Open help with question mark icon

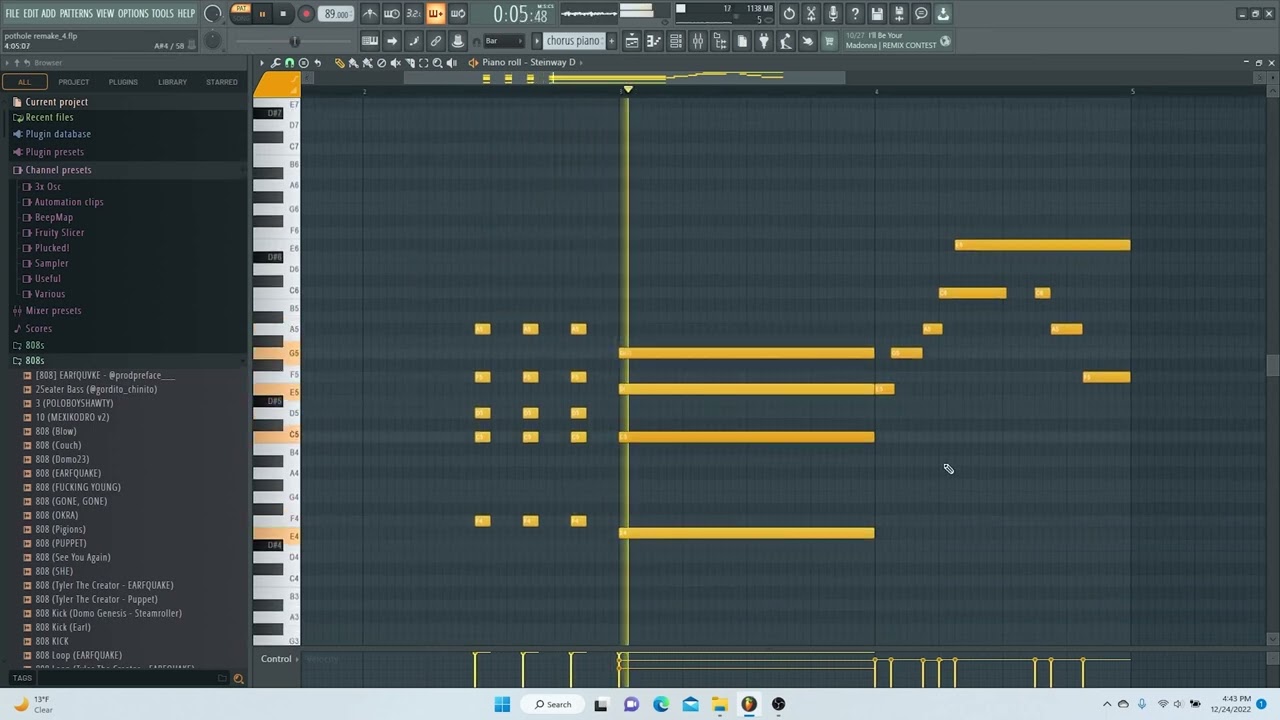(x=854, y=14)
